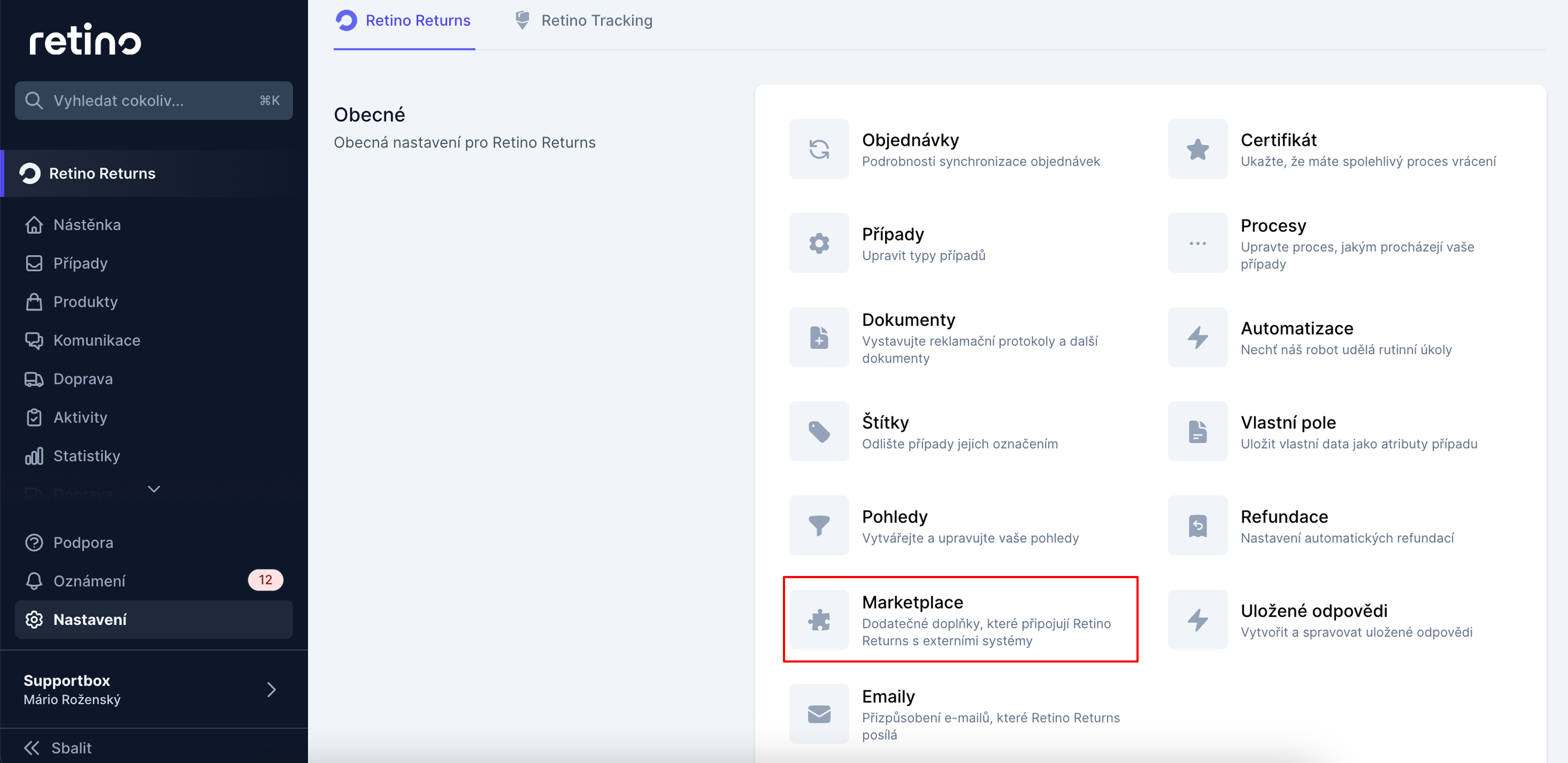This screenshot has width=1568, height=763.
Task: Click the Vyhledat cokoliv search field
Action: coord(154,100)
